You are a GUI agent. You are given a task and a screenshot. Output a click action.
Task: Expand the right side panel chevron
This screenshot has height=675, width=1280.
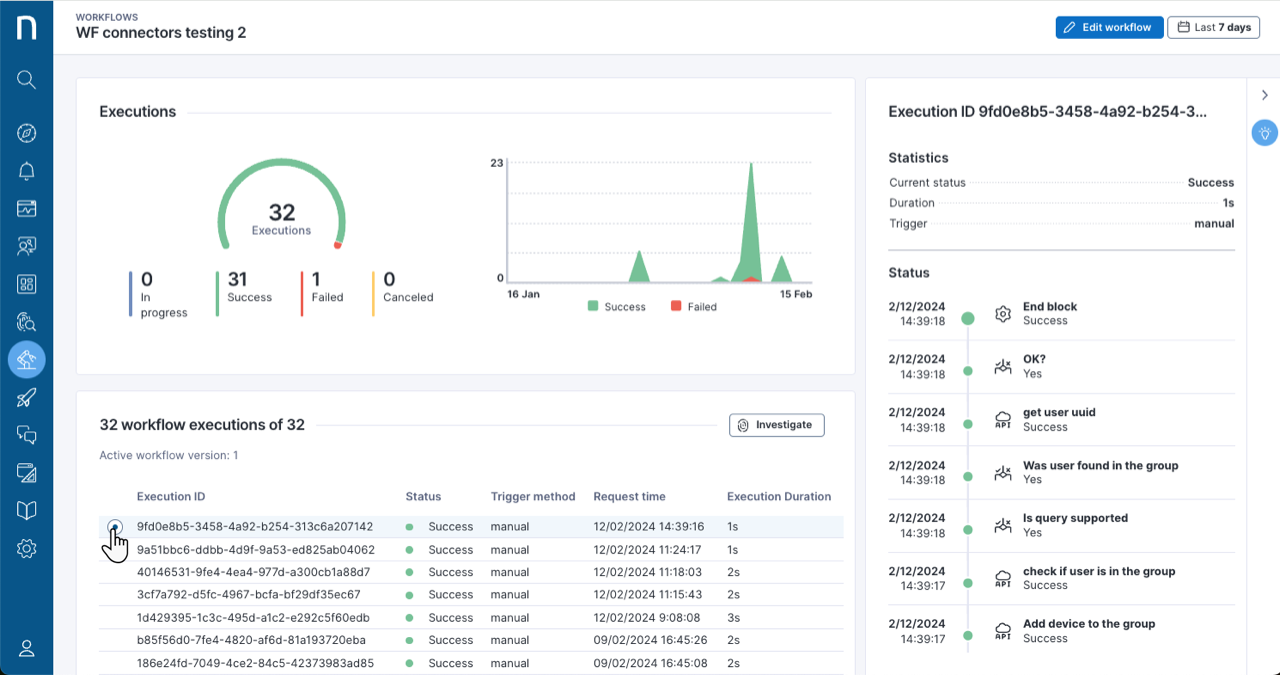pos(1265,95)
